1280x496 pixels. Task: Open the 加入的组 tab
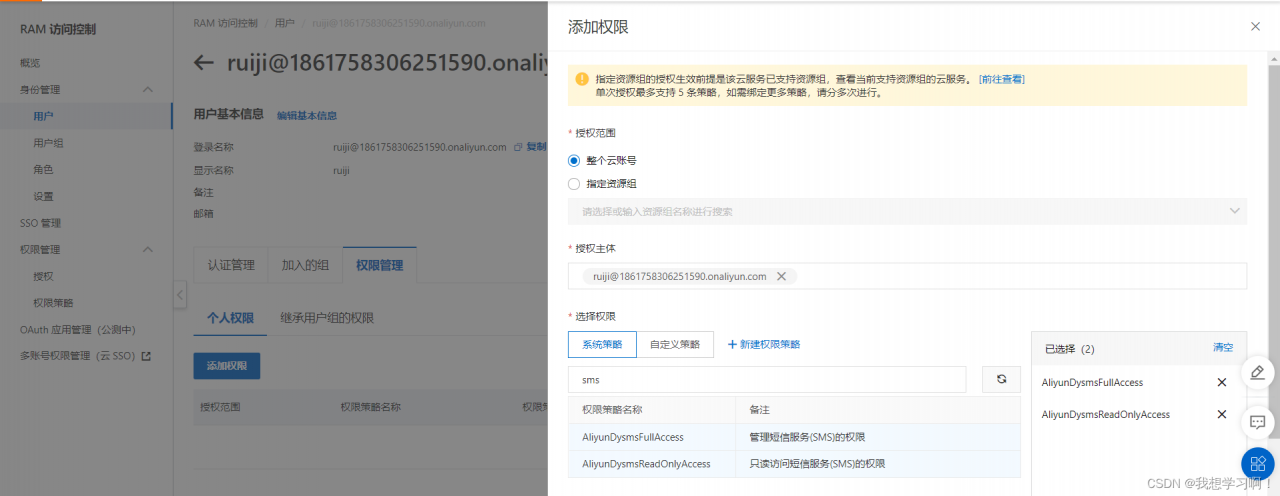pos(305,265)
